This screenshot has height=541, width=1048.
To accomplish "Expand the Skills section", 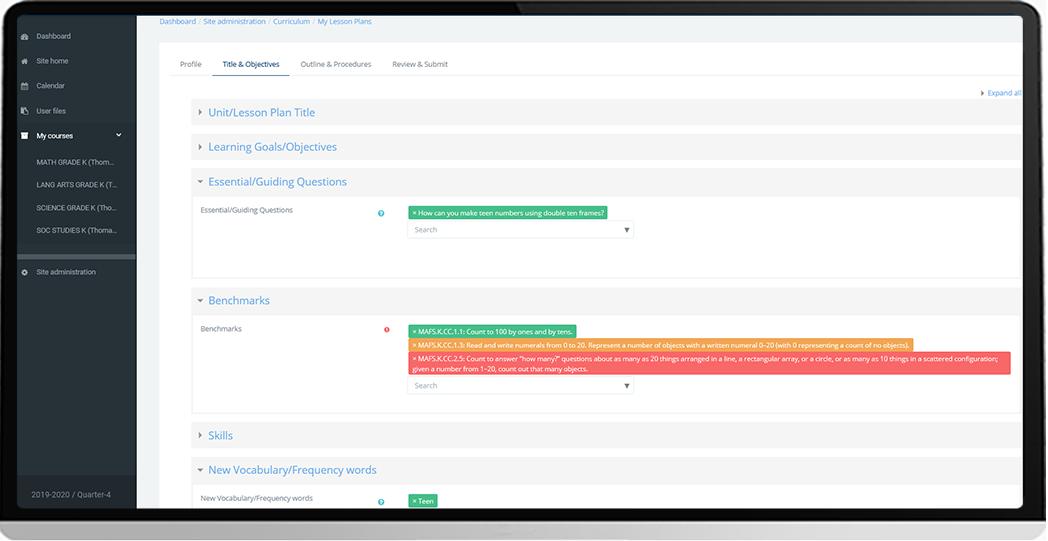I will click(220, 436).
